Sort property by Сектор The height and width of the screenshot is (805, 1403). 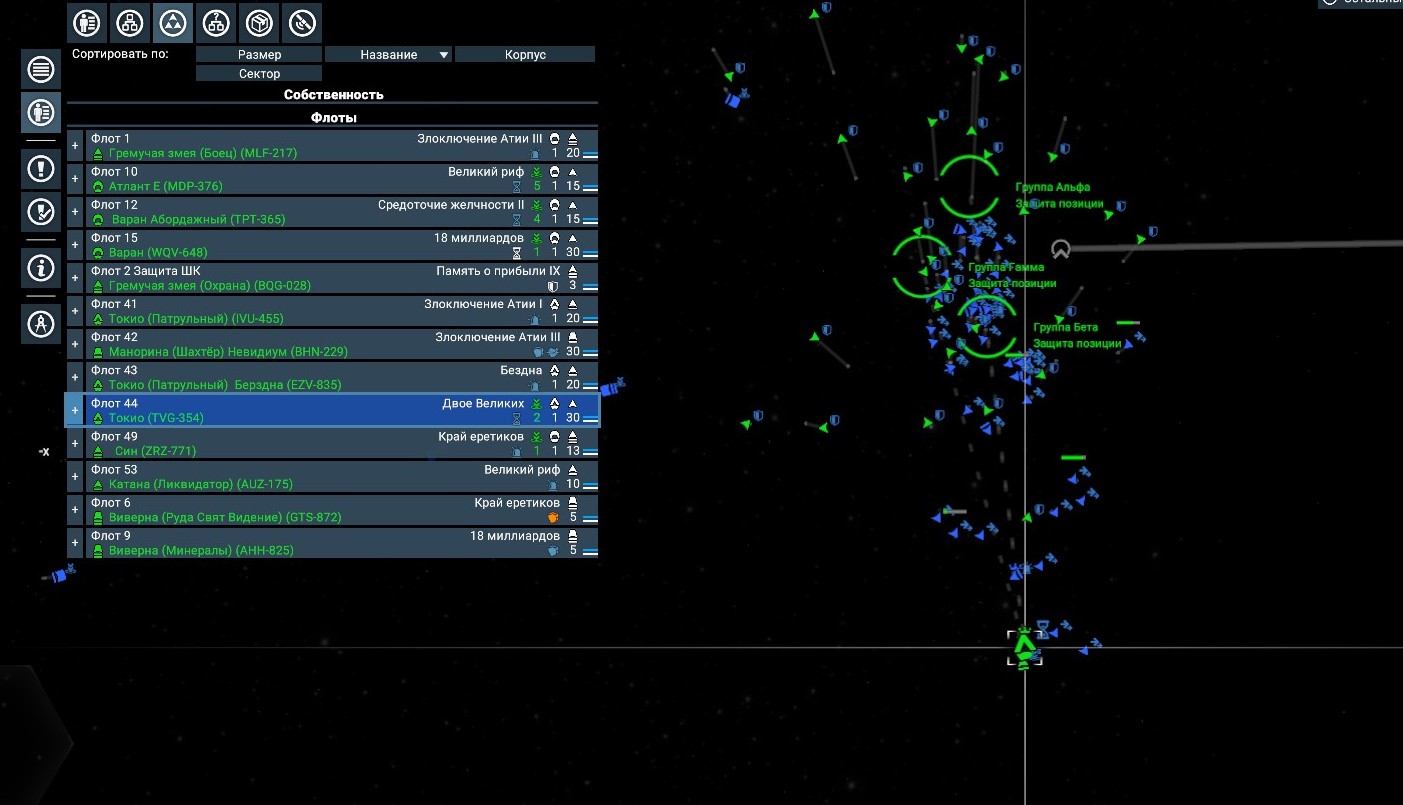tap(259, 73)
